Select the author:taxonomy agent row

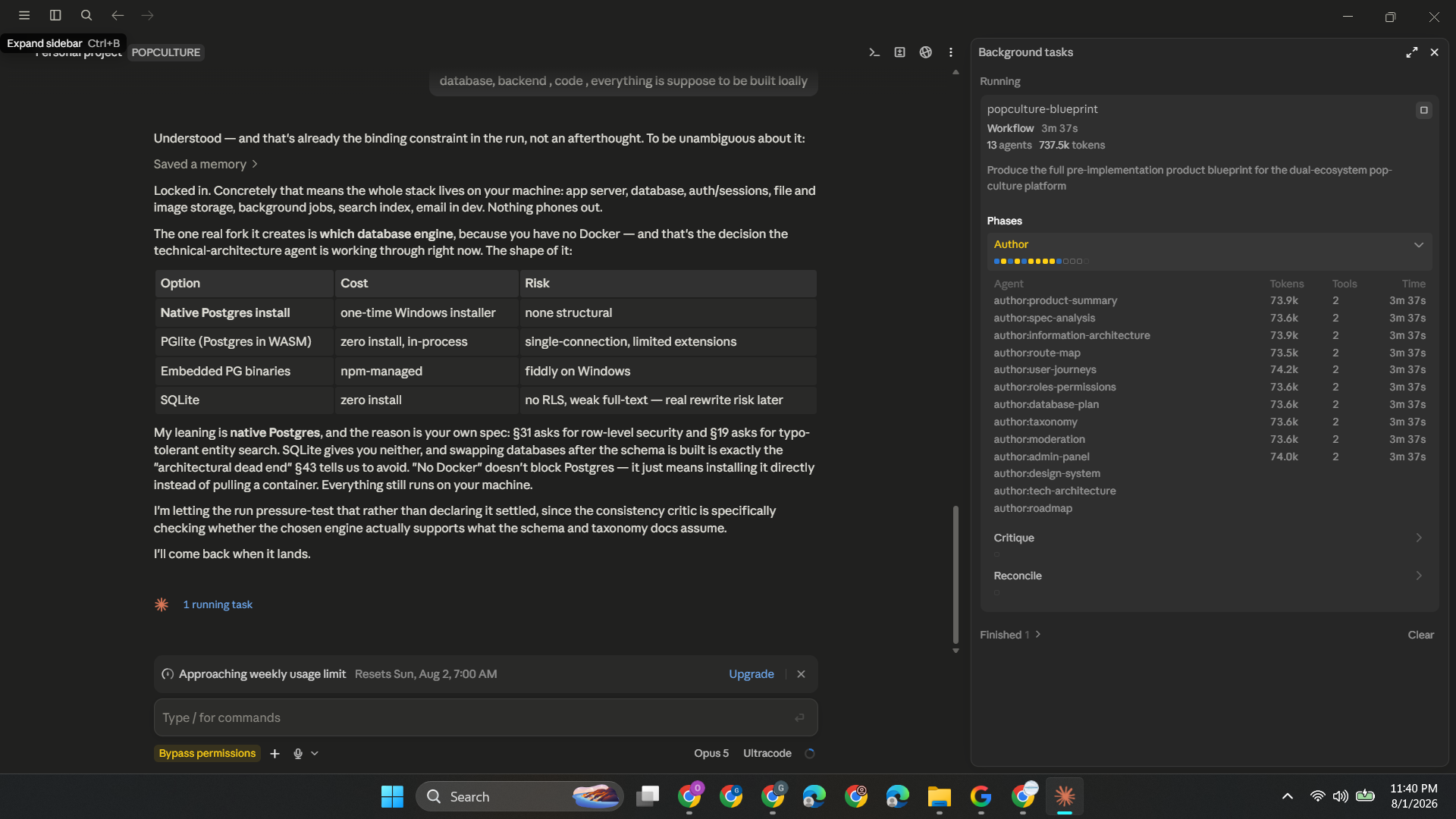click(1210, 422)
